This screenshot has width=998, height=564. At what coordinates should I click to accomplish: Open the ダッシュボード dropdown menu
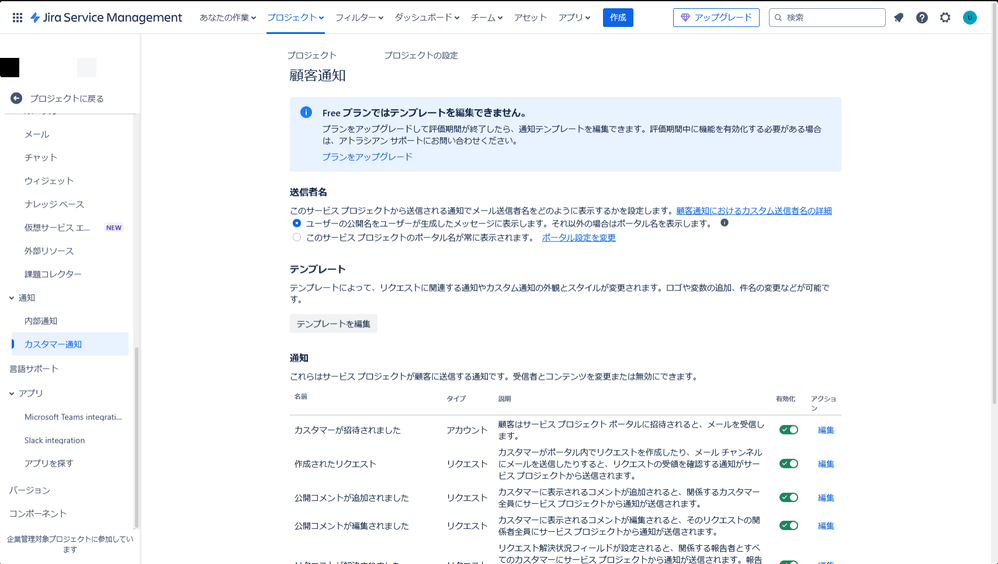(426, 18)
